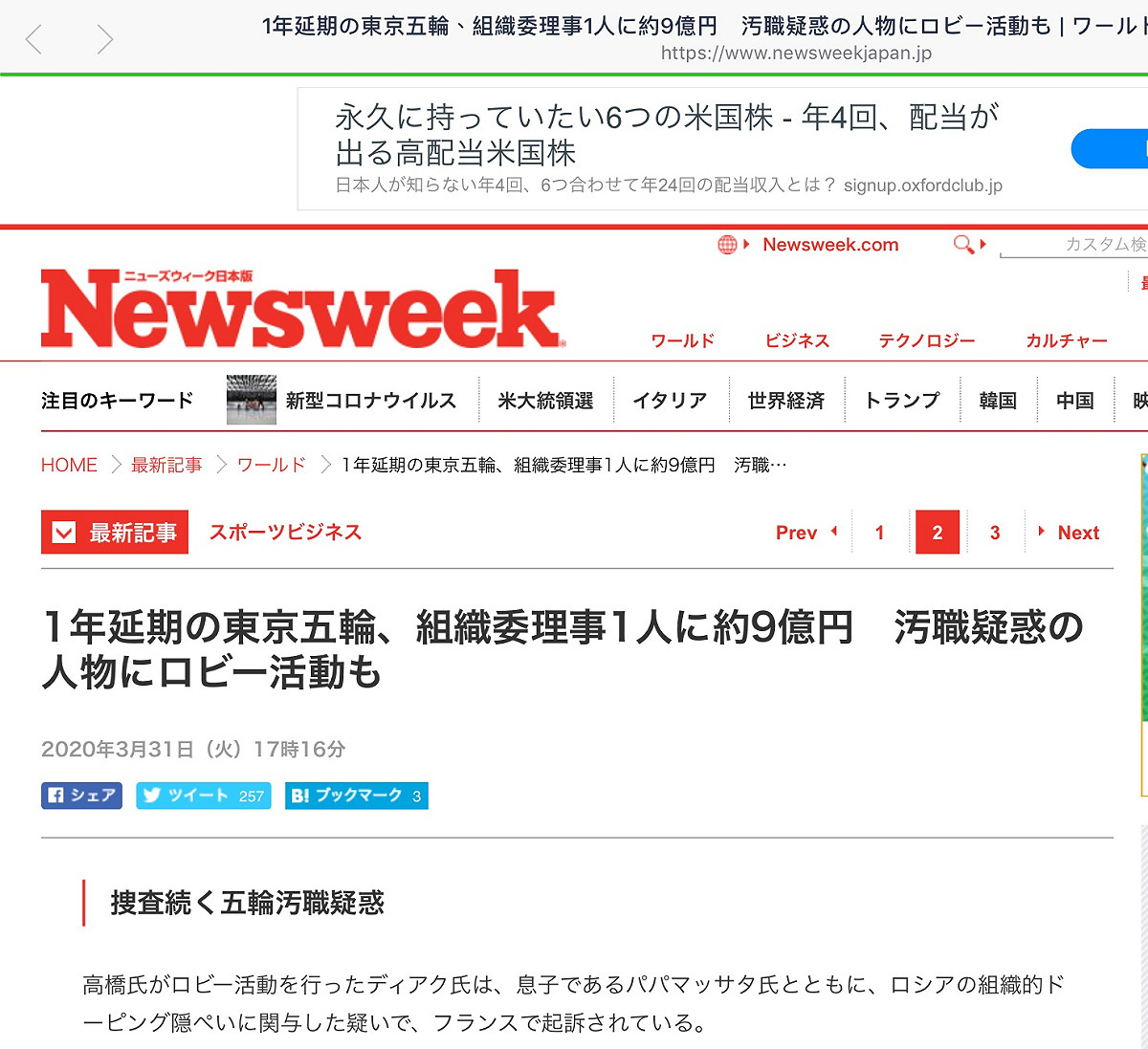Share article via Facebook シェア button
1148x1049 pixels.
[x=81, y=796]
